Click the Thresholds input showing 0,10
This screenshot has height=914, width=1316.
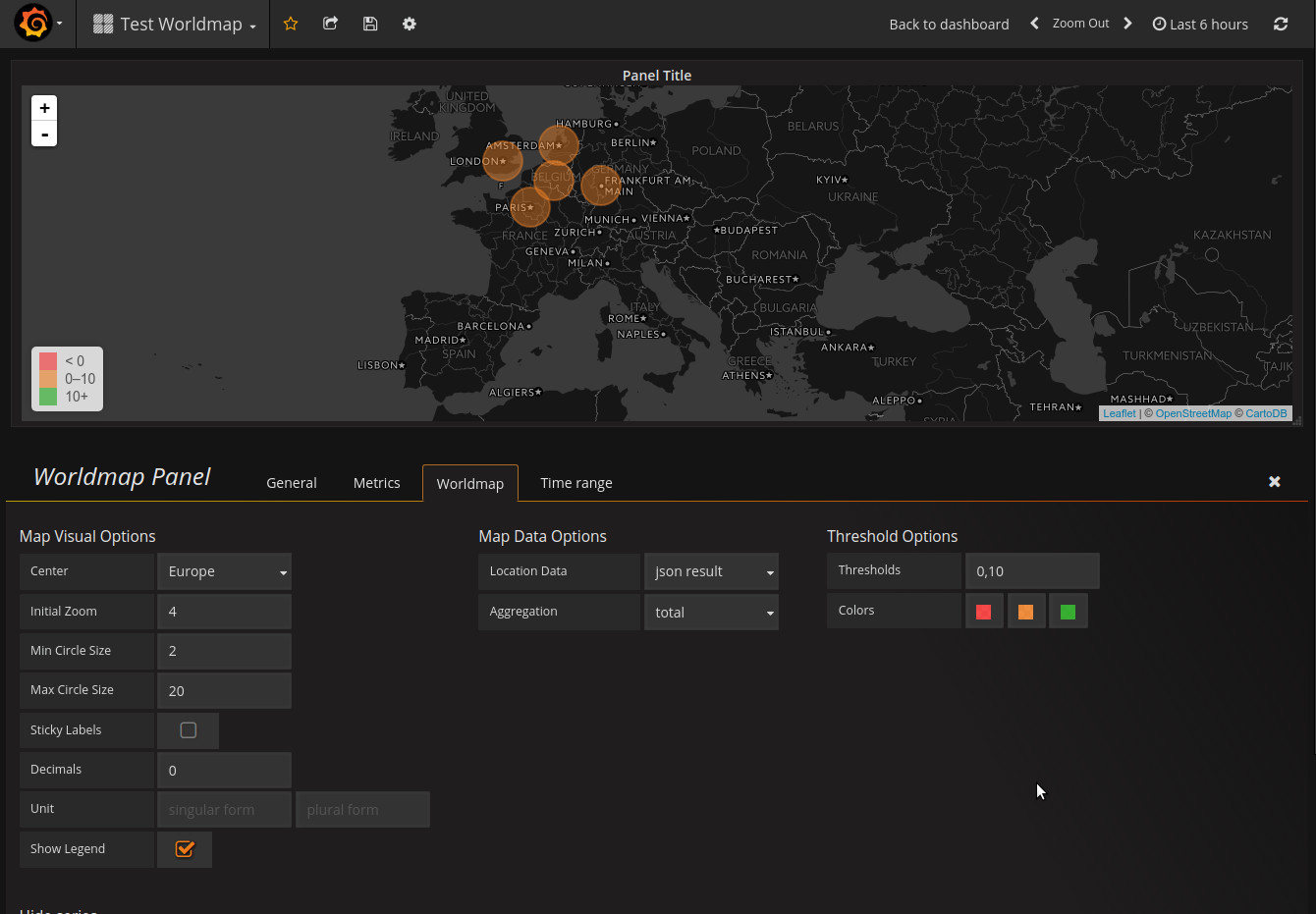click(x=1032, y=571)
